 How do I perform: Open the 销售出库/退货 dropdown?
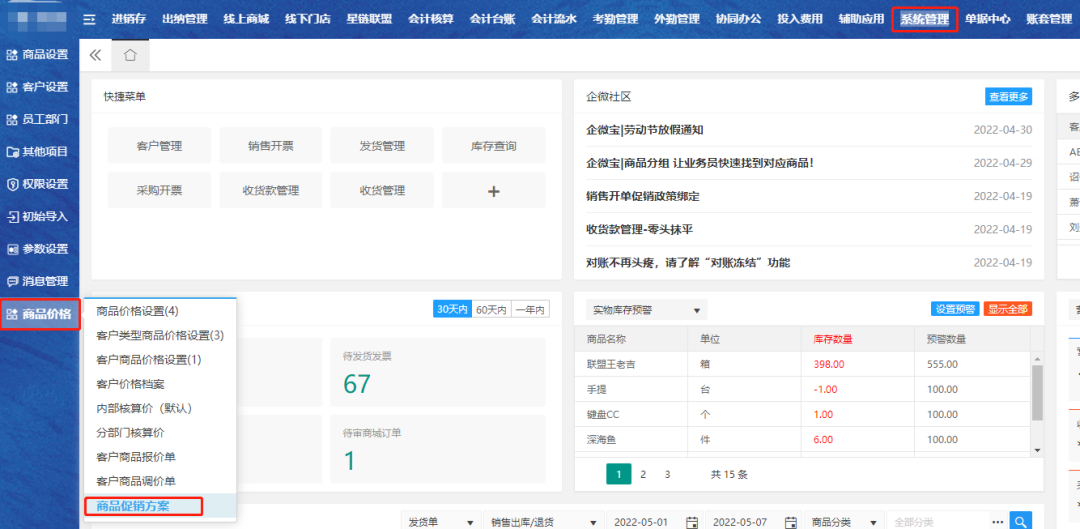click(543, 521)
